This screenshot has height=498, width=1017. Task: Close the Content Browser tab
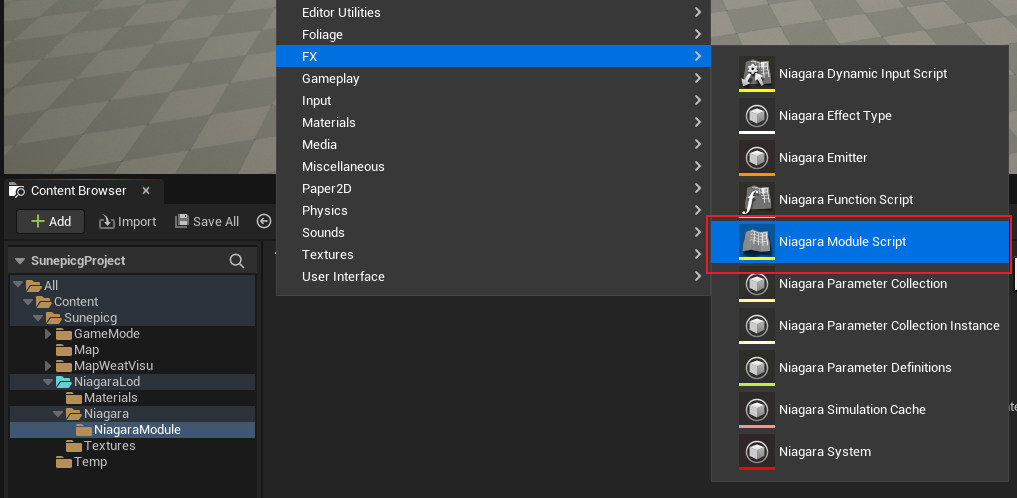pyautogui.click(x=146, y=190)
